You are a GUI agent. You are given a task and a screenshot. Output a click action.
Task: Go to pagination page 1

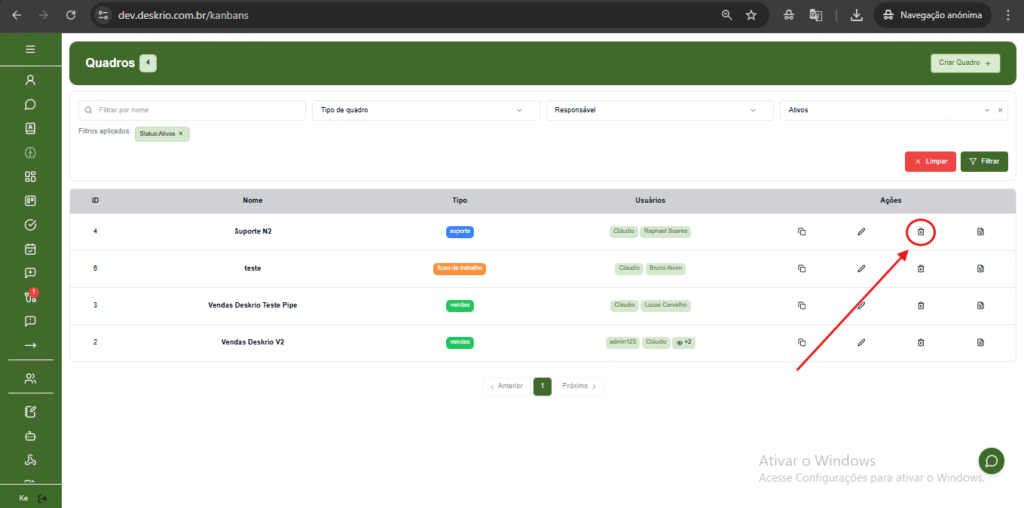click(x=542, y=386)
